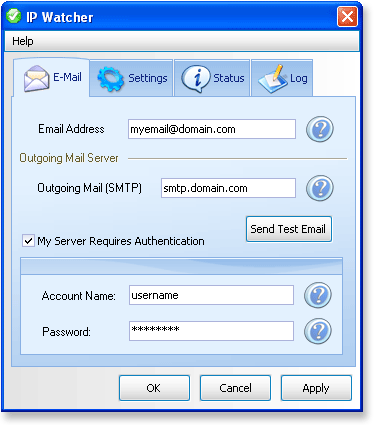Click the Send Test Email button
The height and width of the screenshot is (425, 374).
[x=289, y=229]
